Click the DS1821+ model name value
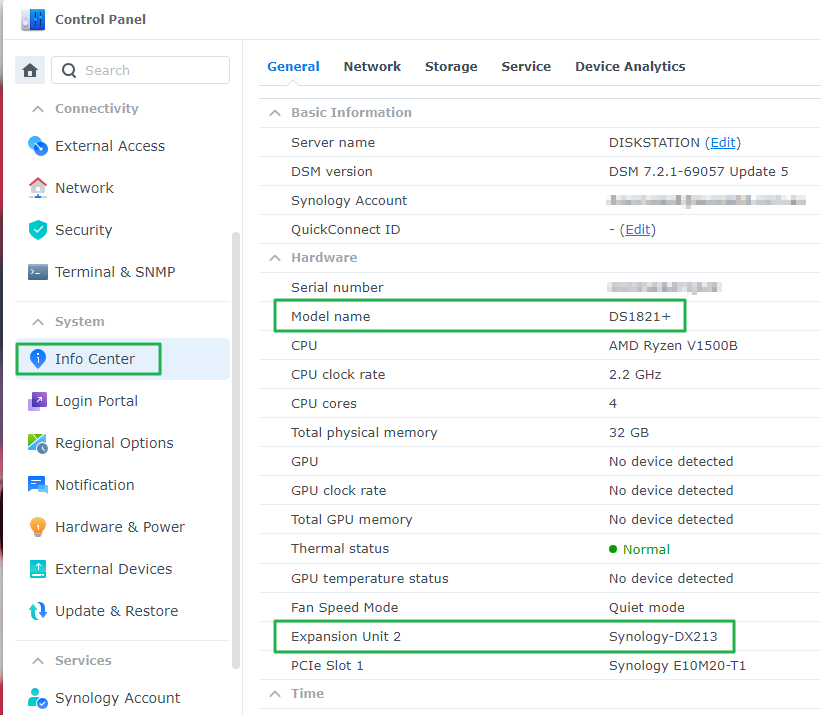 click(x=639, y=317)
